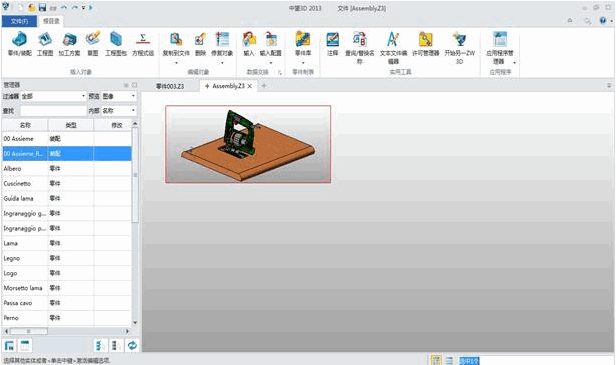Open the 方程式组 equation set tool

(x=143, y=44)
